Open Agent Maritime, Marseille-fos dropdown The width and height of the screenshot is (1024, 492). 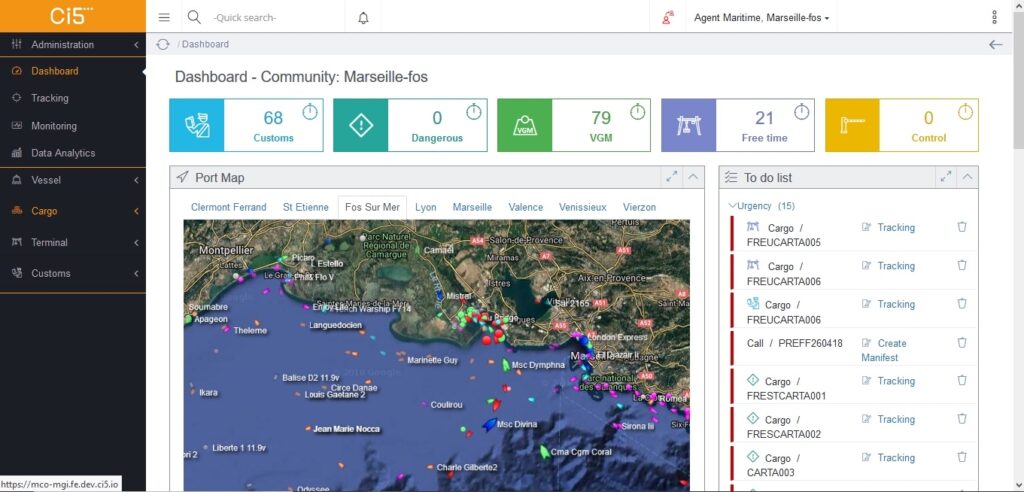pos(761,18)
